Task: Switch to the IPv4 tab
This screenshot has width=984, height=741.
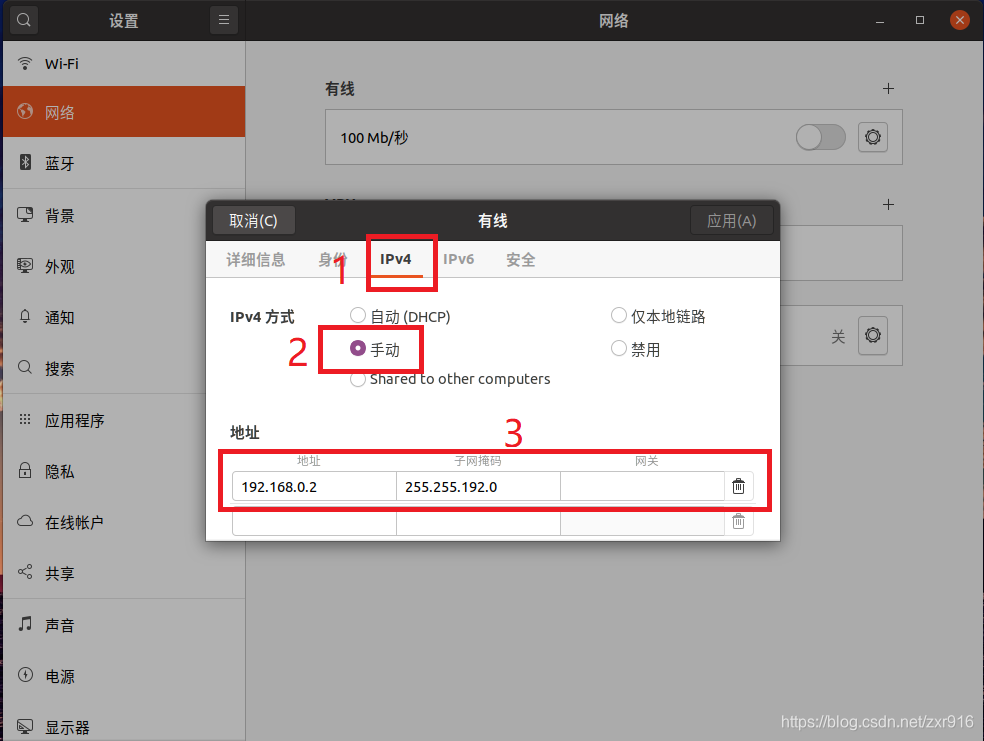Action: [395, 260]
